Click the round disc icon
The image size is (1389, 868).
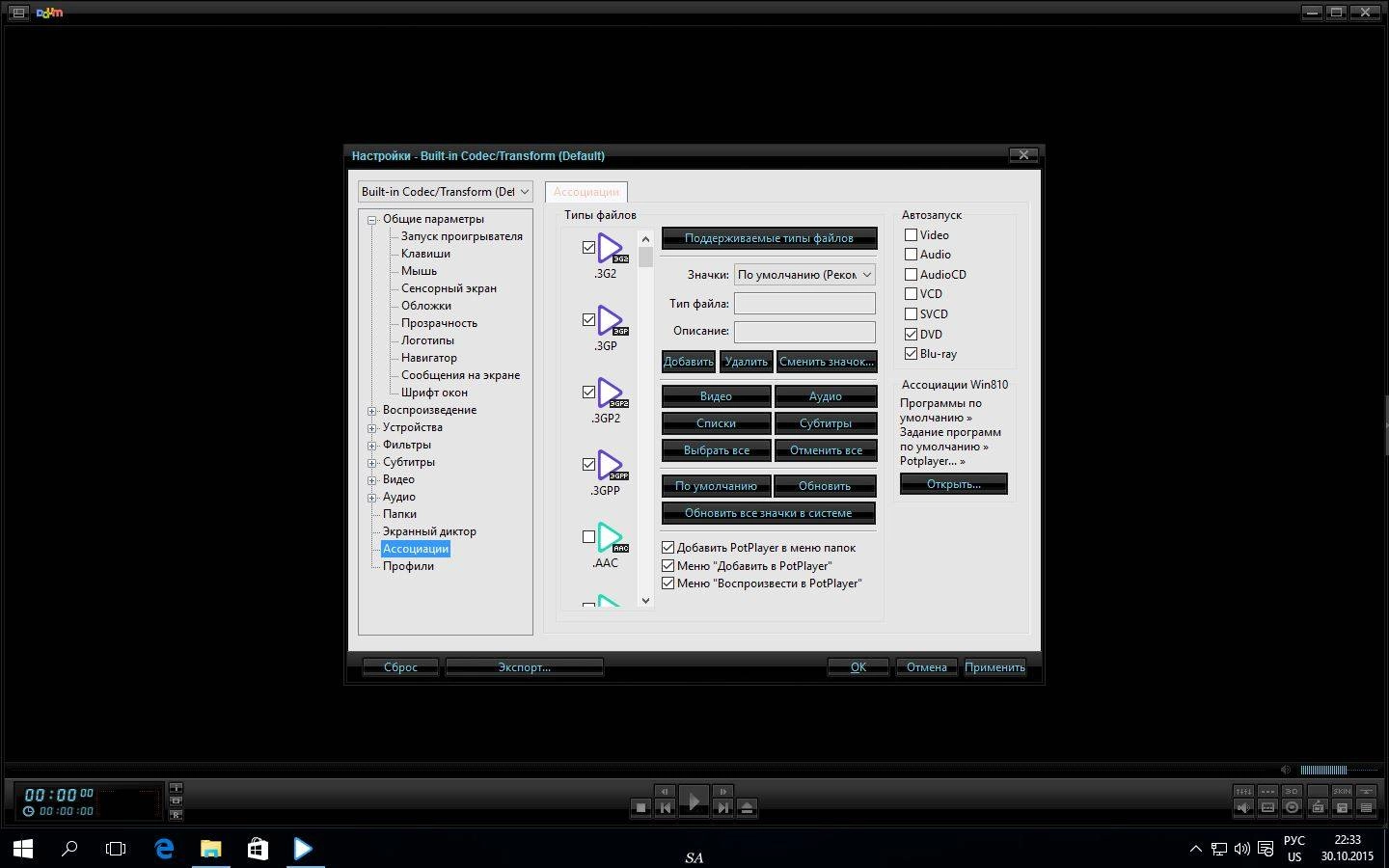point(1293,807)
